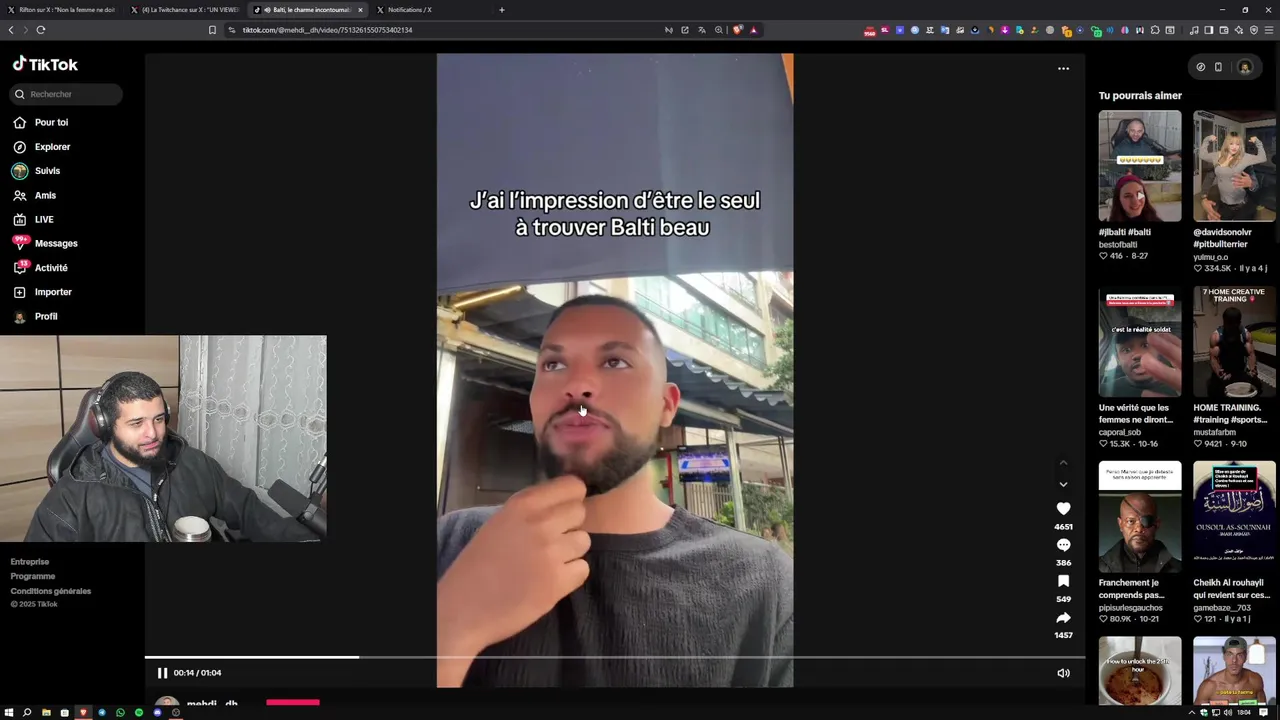Visit bestofbalti creator profile

[x=1118, y=245]
